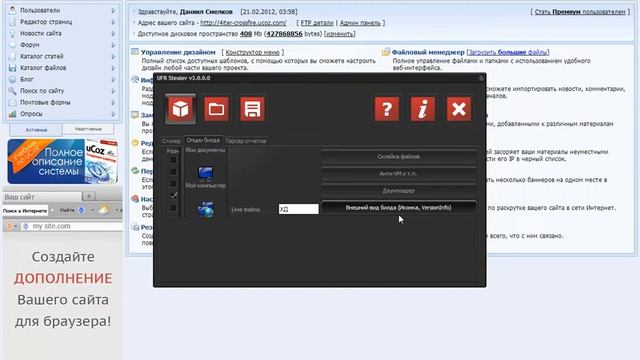
Task: Click Загрузить большие файлы link
Action: (x=509, y=52)
